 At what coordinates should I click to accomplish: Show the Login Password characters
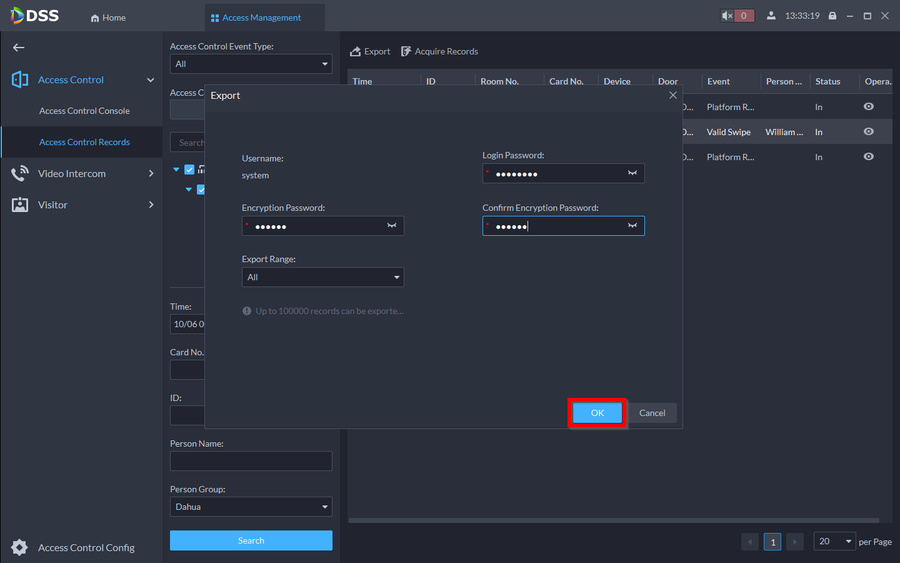pyautogui.click(x=632, y=174)
